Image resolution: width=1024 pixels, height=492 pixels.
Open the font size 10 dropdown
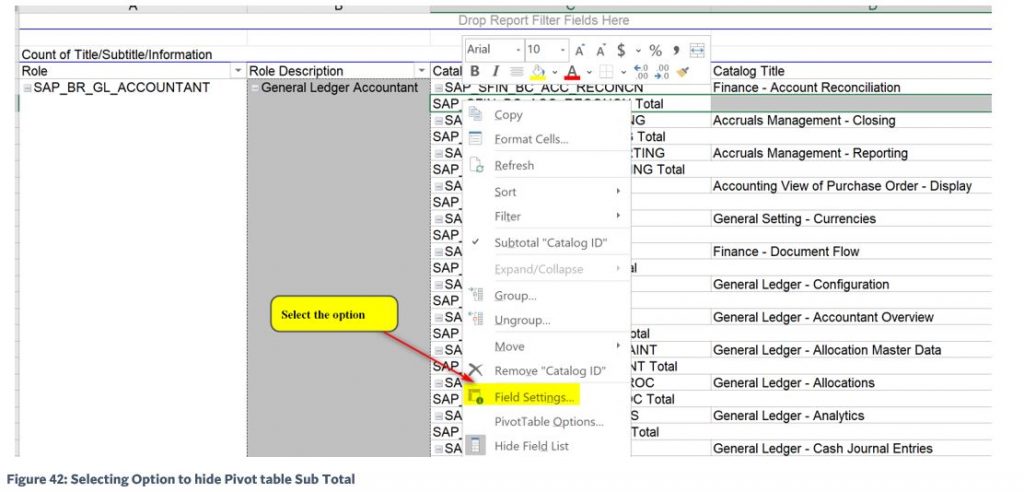point(563,50)
